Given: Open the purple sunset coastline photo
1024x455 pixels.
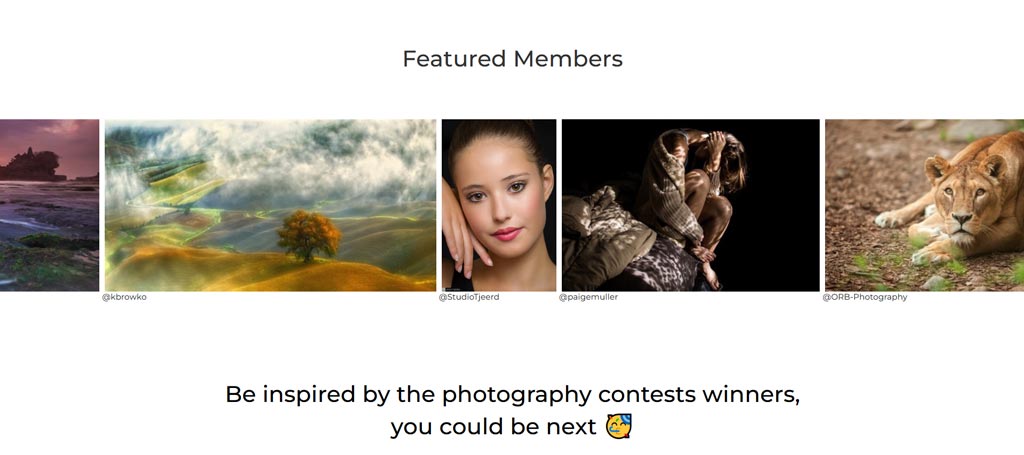Looking at the screenshot, I should tap(49, 205).
